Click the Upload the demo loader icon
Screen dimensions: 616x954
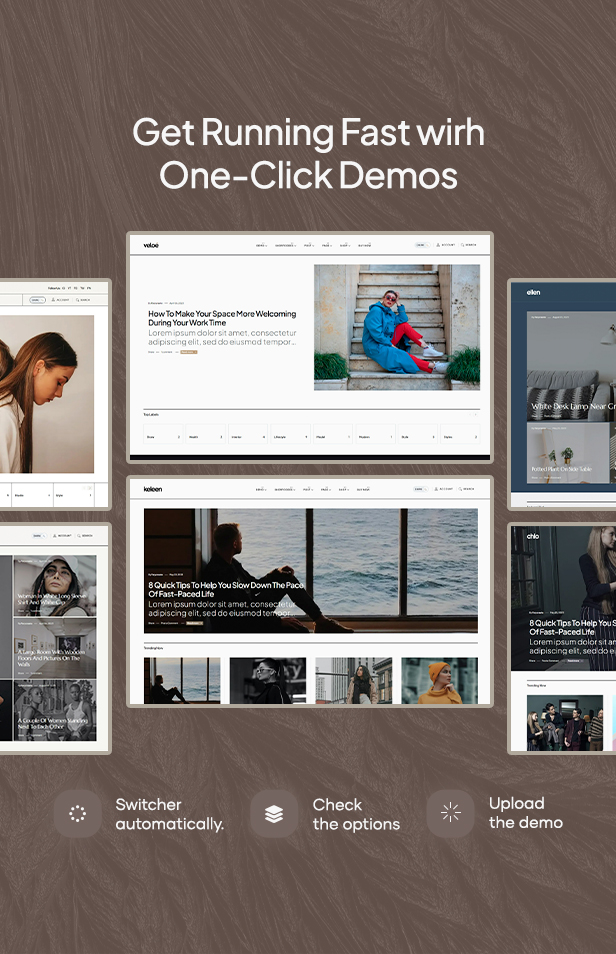pyautogui.click(x=450, y=813)
